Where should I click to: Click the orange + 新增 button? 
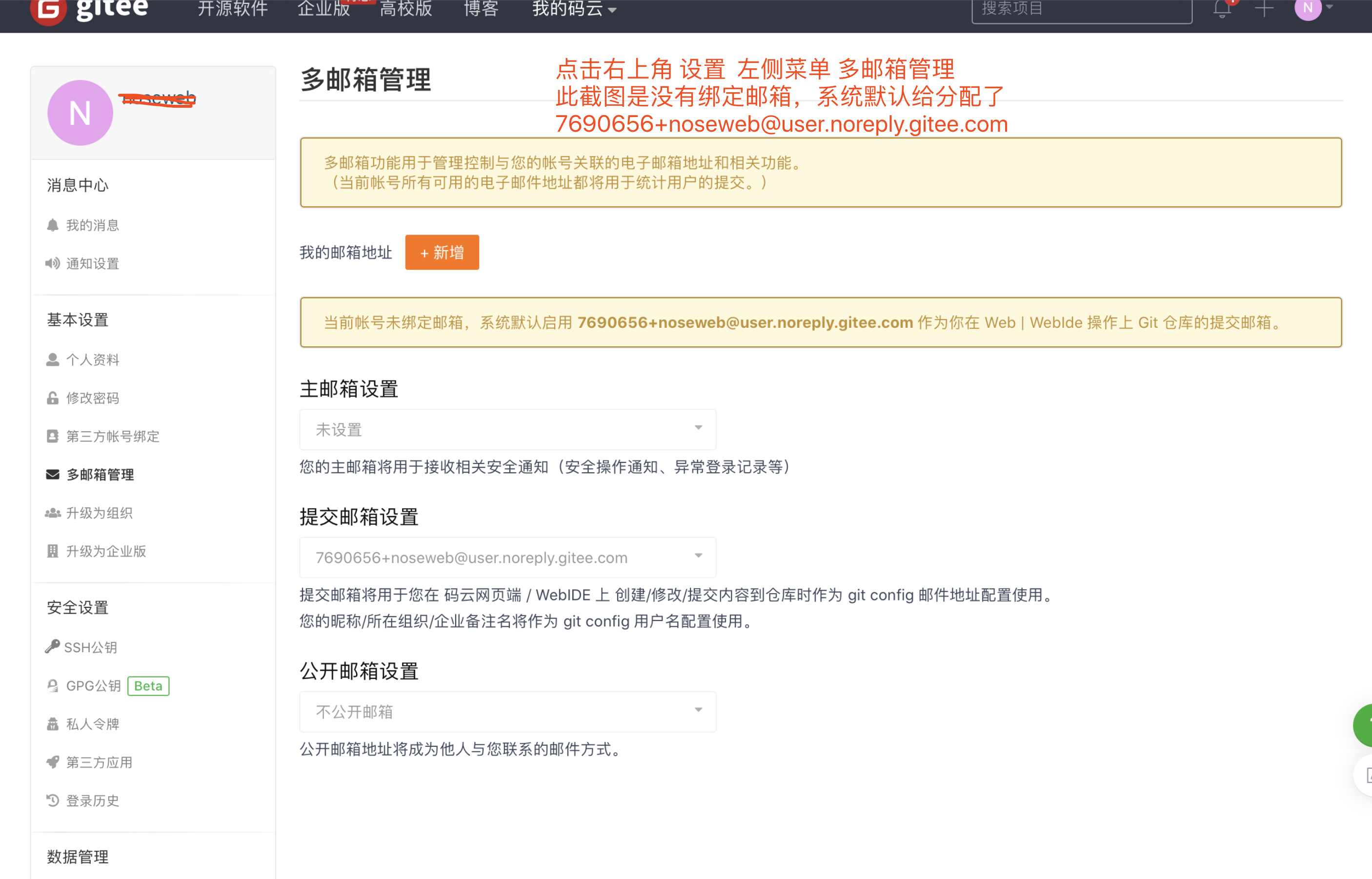click(x=442, y=252)
